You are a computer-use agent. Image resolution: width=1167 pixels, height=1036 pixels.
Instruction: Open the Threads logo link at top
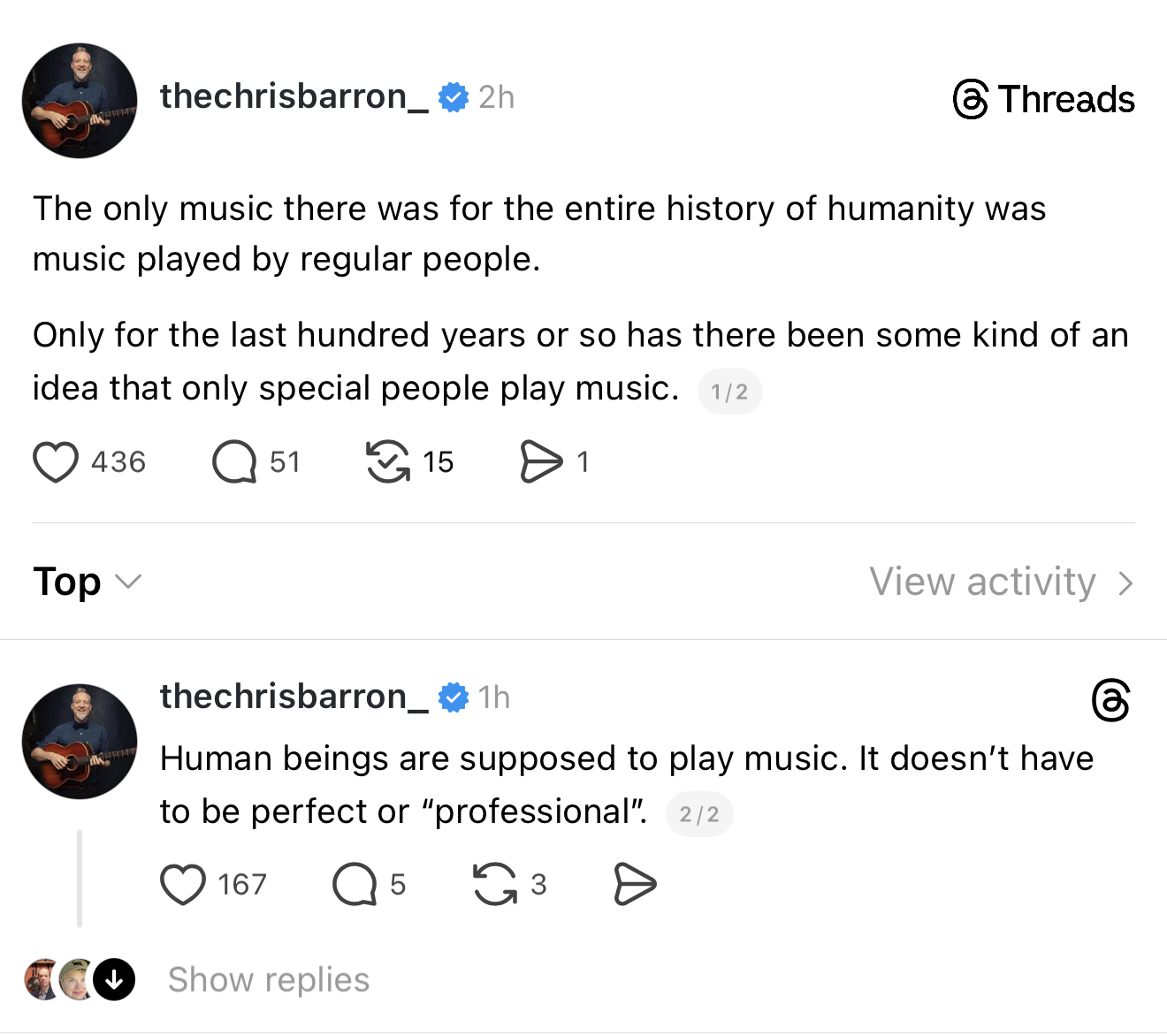(1044, 99)
